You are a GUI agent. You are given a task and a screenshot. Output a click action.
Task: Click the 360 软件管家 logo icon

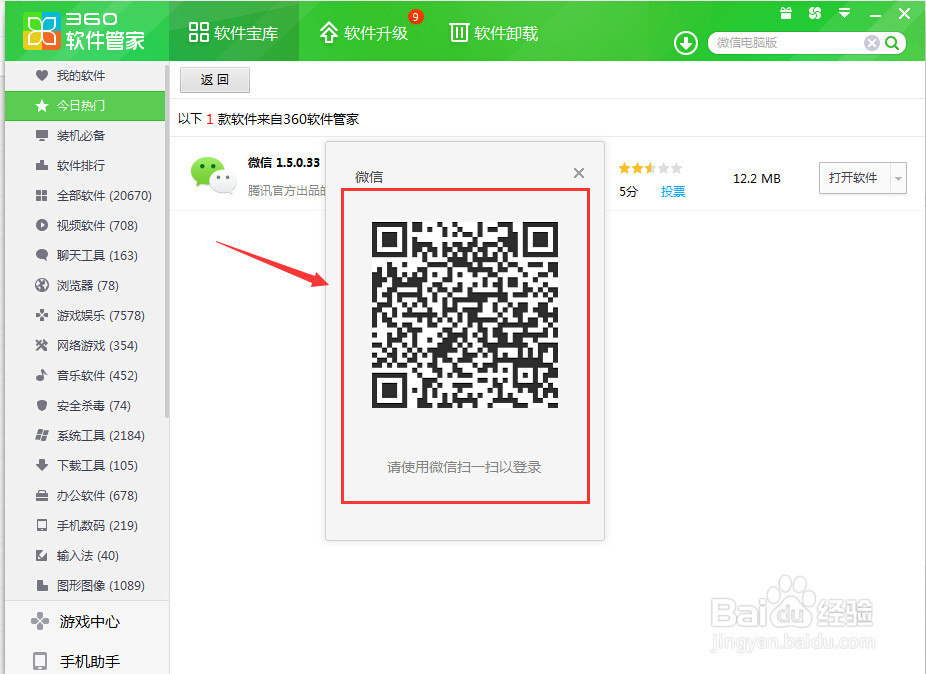click(41, 31)
